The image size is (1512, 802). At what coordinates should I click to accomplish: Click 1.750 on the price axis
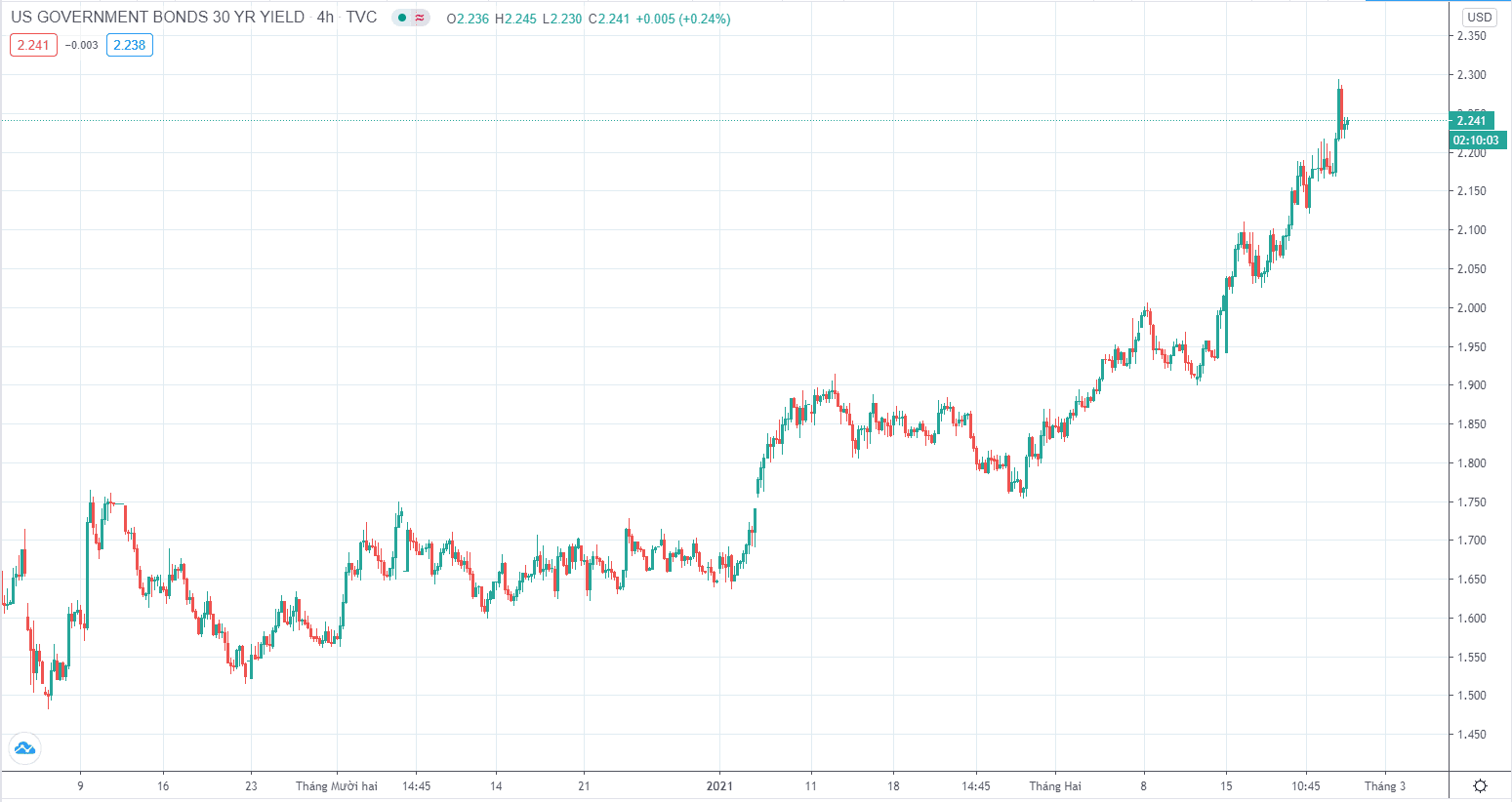point(1471,502)
